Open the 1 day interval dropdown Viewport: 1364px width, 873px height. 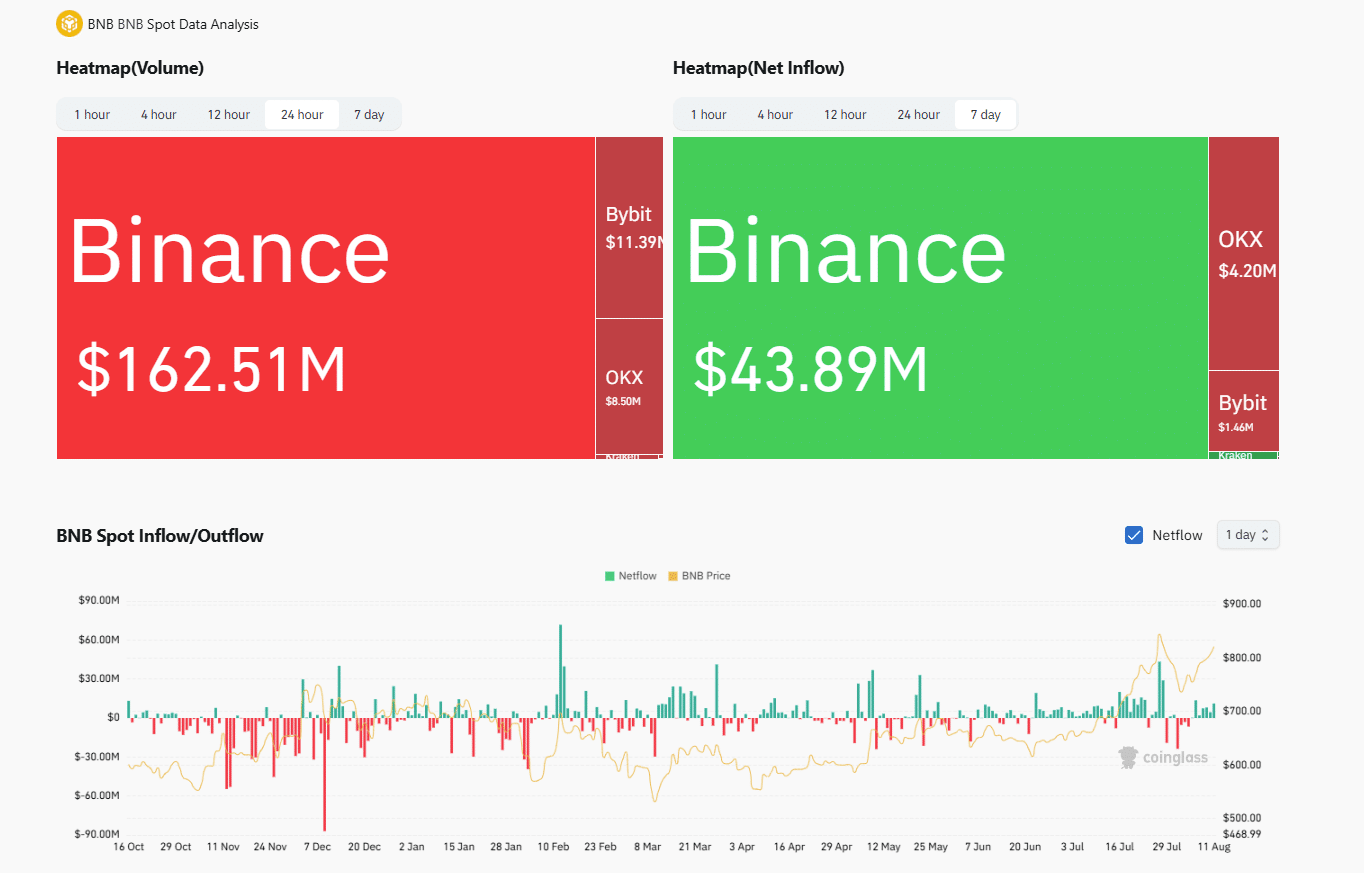[x=1248, y=535]
